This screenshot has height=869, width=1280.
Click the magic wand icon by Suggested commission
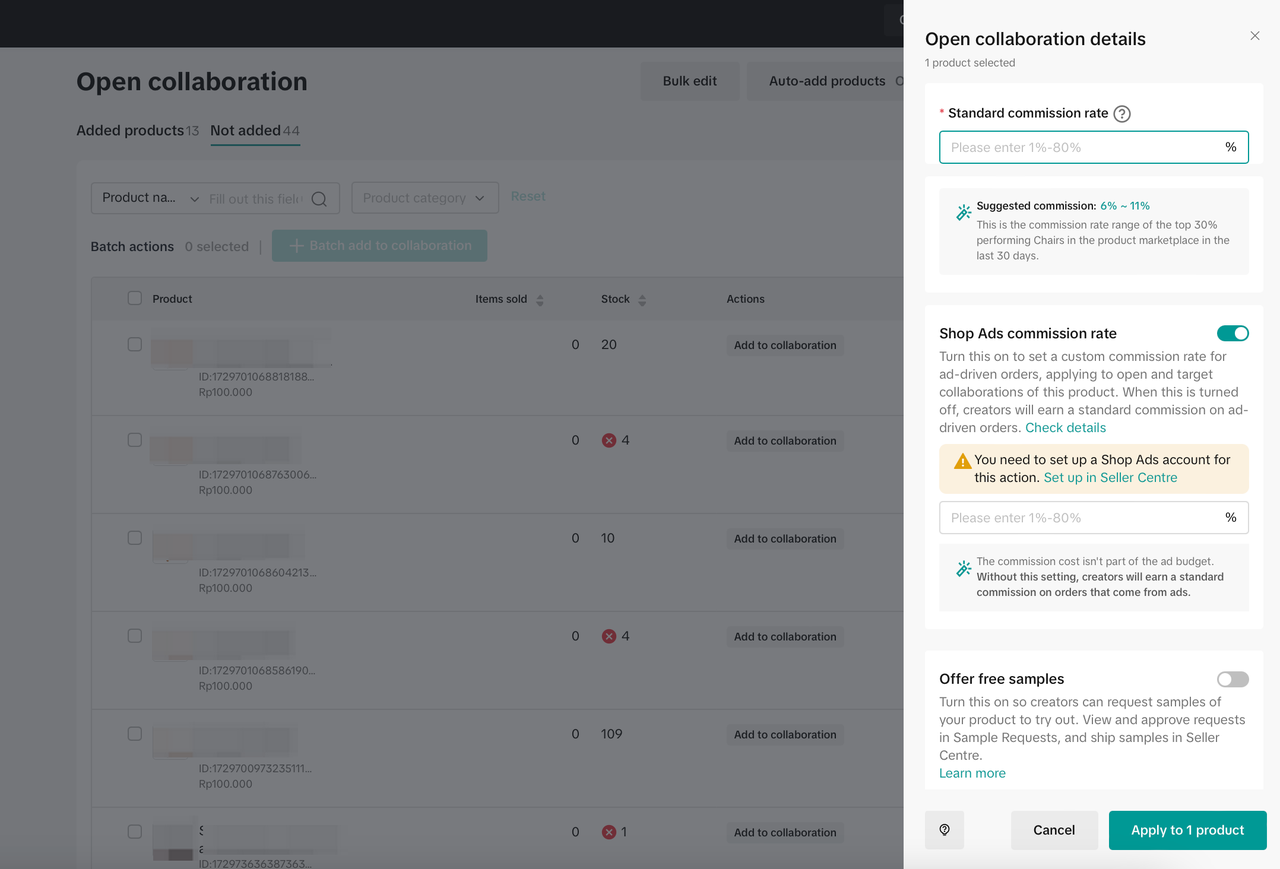click(964, 213)
